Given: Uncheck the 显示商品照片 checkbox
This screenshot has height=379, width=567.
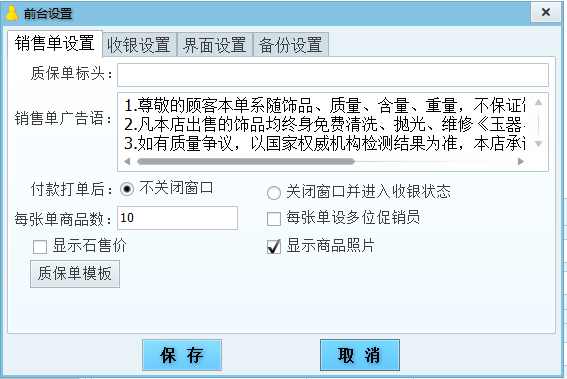Looking at the screenshot, I should 274,247.
